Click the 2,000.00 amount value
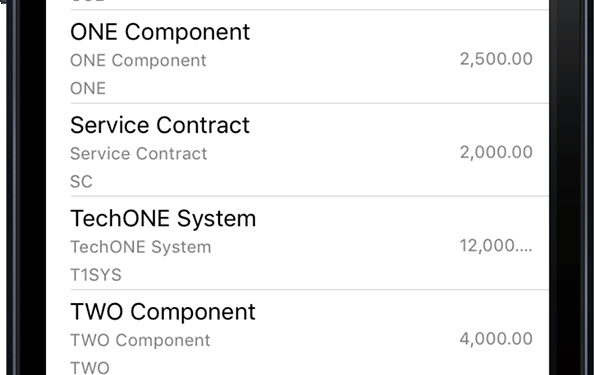The image size is (594, 375). [x=496, y=152]
